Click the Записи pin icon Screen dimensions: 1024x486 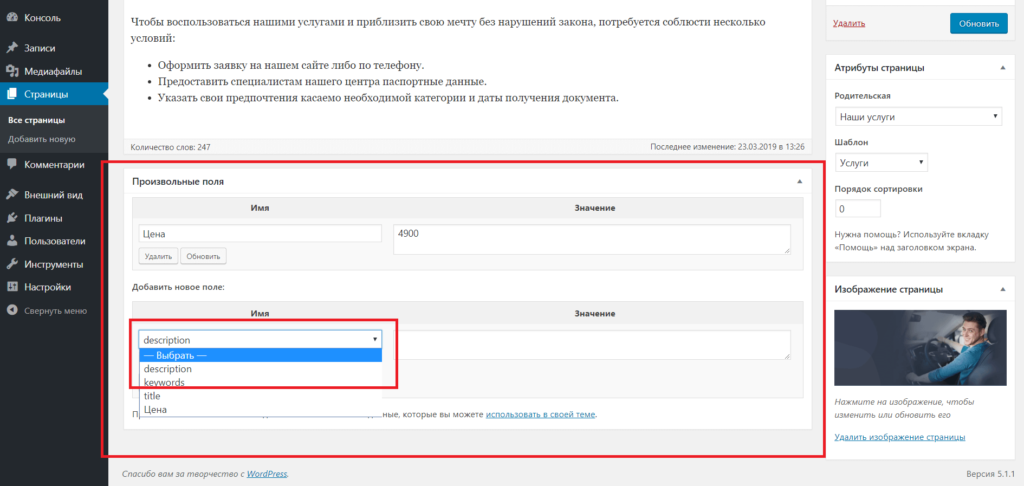point(12,48)
